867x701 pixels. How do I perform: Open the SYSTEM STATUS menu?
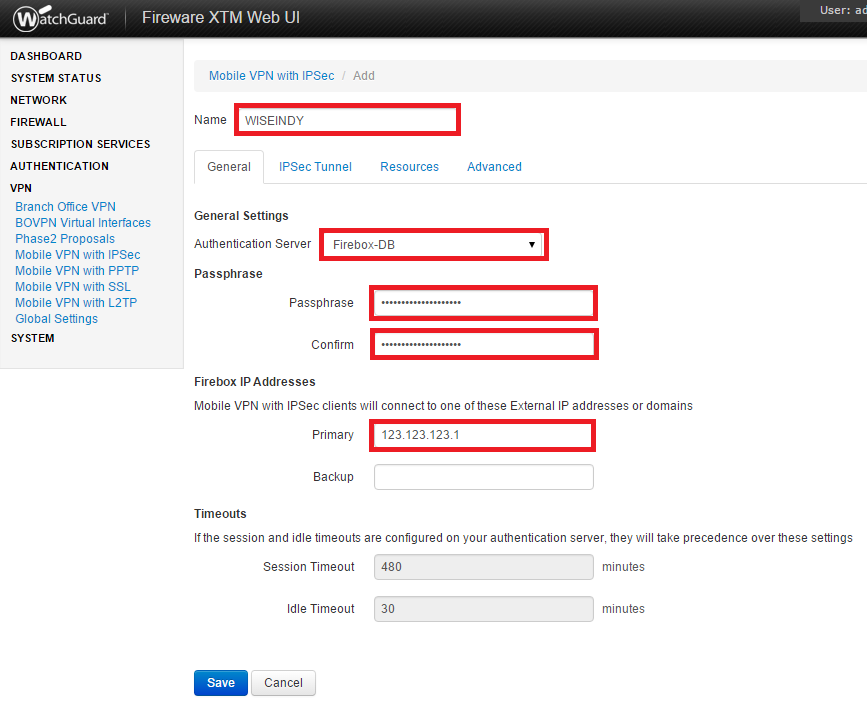tap(56, 78)
